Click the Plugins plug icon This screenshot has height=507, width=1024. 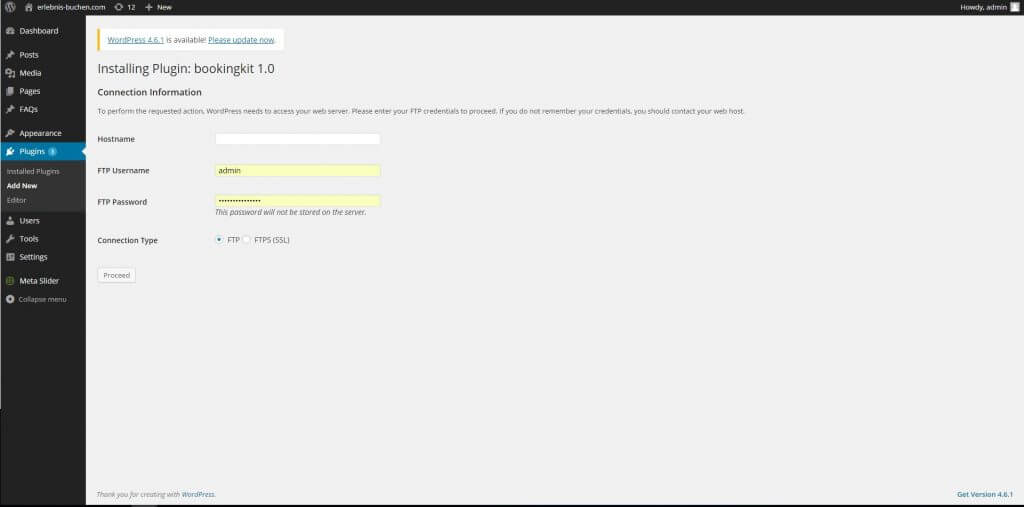coord(10,152)
